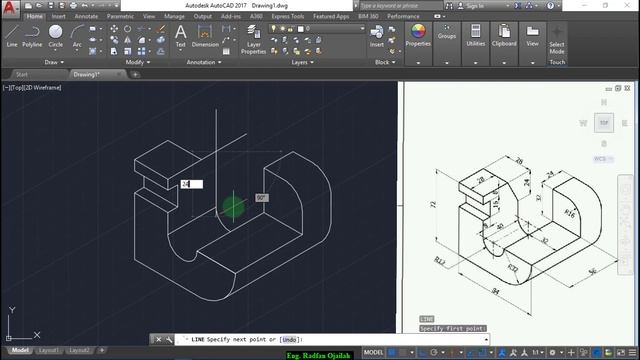Screen dimensions: 640x360
Task: Click the Undo arrow in quick access toolbar
Action: tap(84, 6)
